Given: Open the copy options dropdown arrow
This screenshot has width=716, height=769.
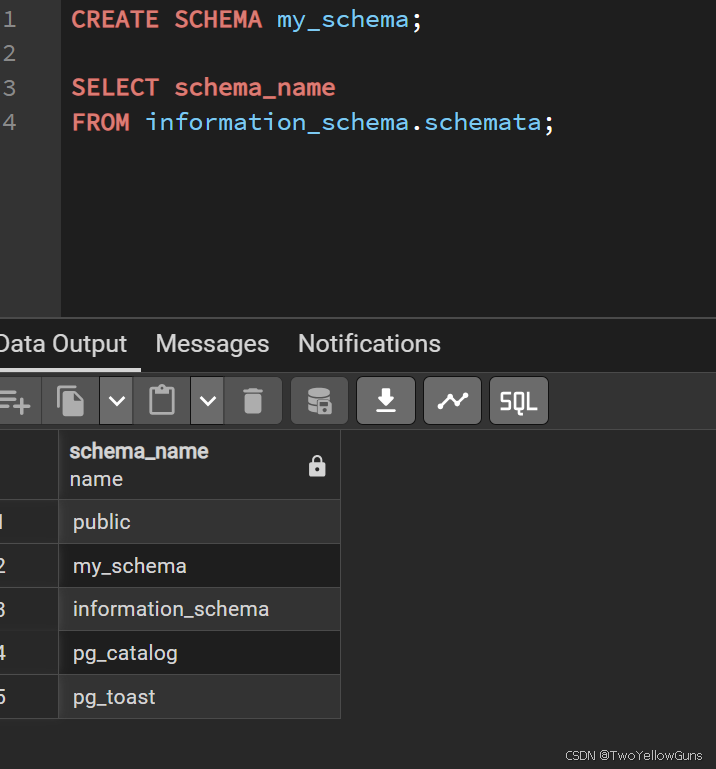Looking at the screenshot, I should coord(116,401).
